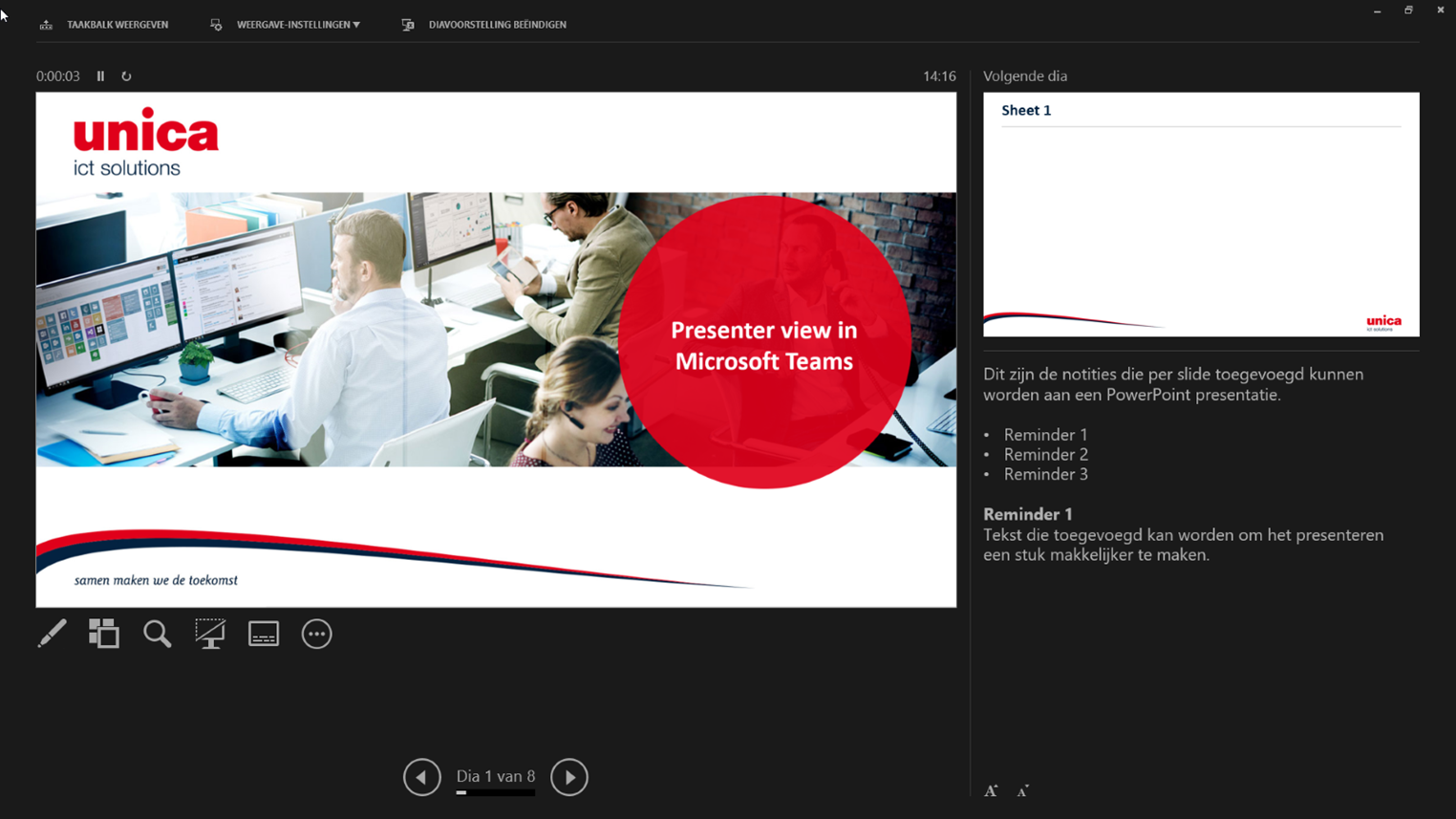
Task: Select the pen and laser pointer tool
Action: tap(52, 634)
